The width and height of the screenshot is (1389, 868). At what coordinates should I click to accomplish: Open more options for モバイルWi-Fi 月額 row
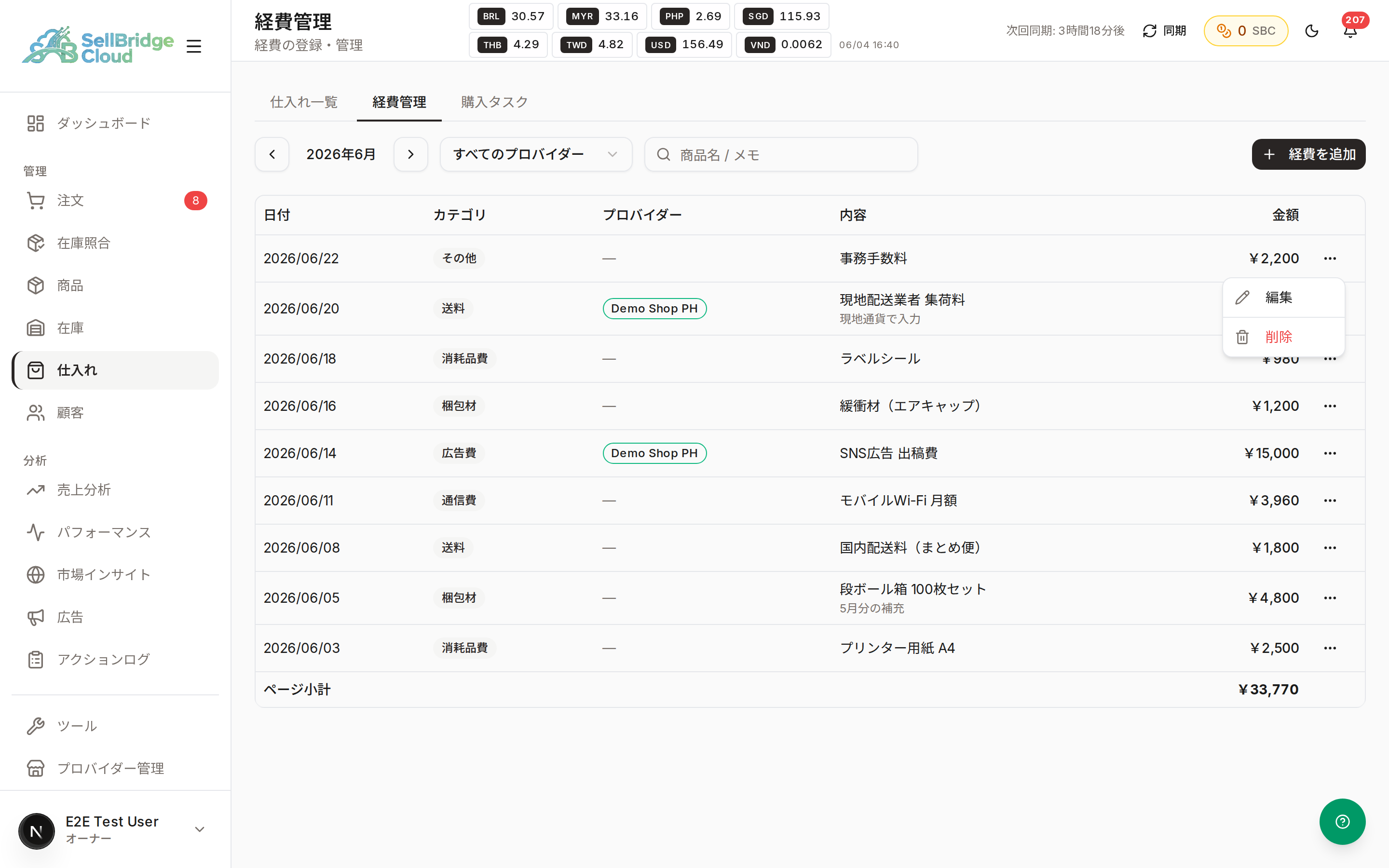pos(1330,501)
